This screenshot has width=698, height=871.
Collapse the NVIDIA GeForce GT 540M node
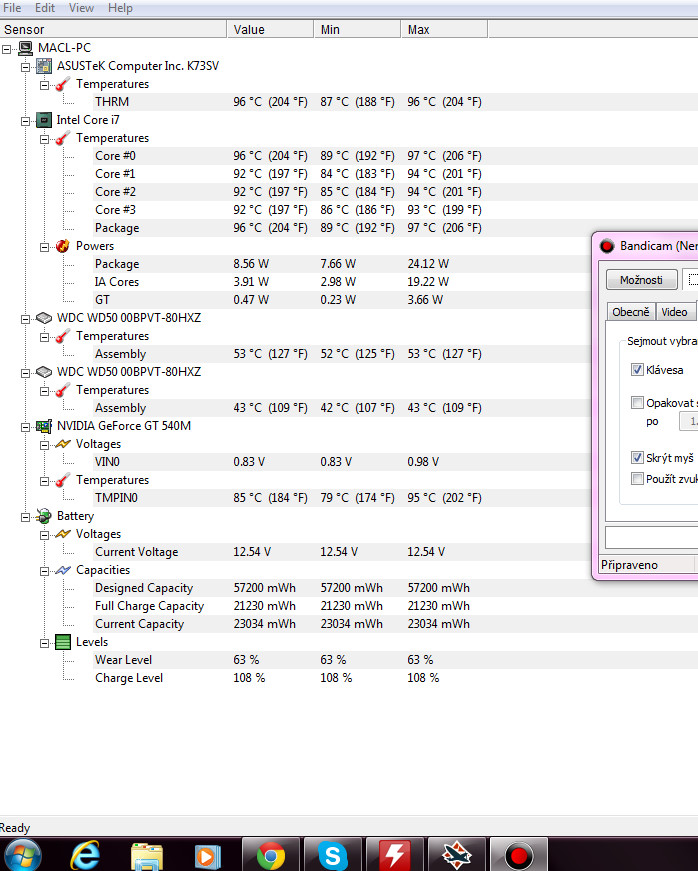[x=26, y=426]
